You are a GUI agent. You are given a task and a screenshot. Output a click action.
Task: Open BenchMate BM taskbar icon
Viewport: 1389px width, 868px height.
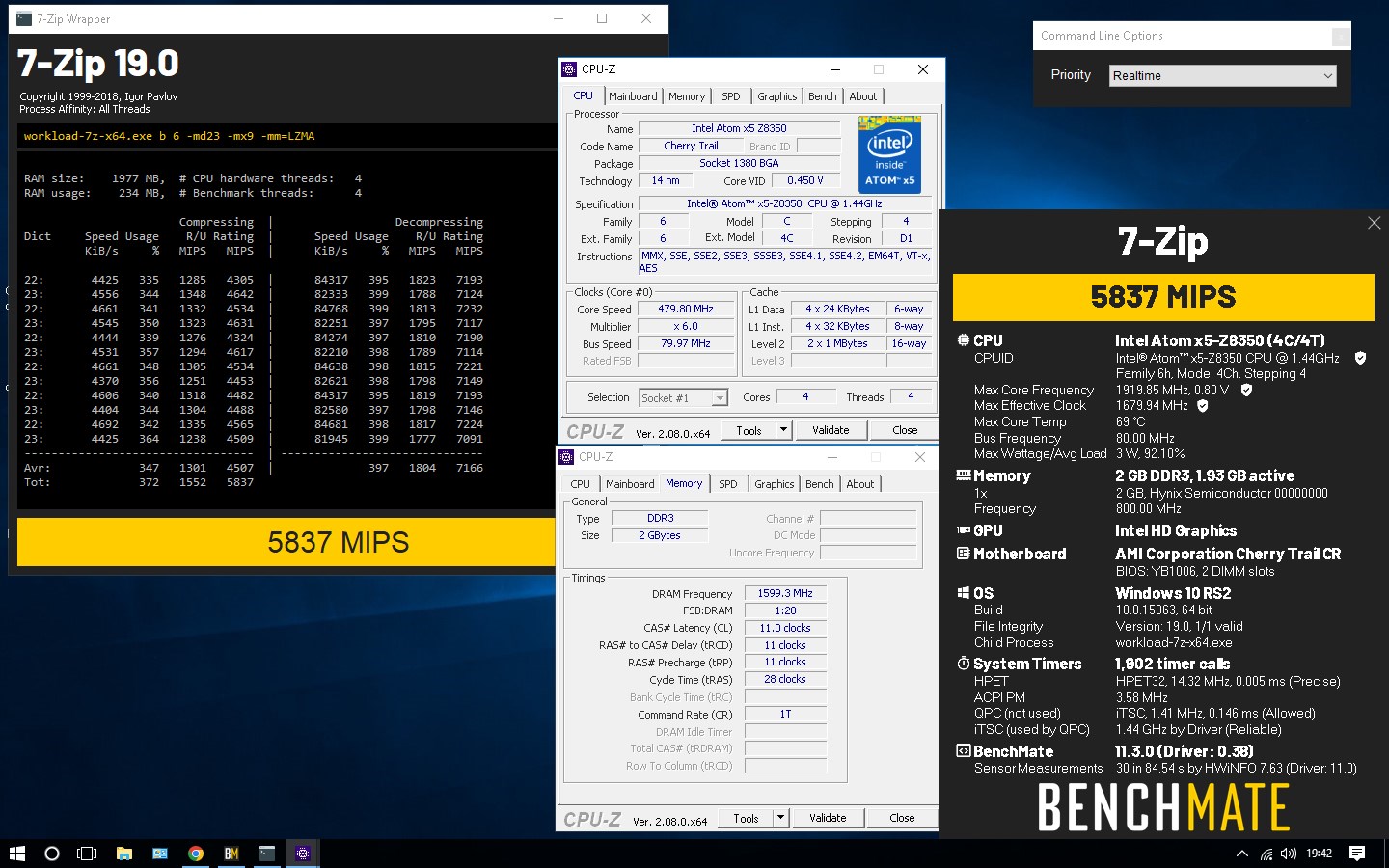(231, 854)
